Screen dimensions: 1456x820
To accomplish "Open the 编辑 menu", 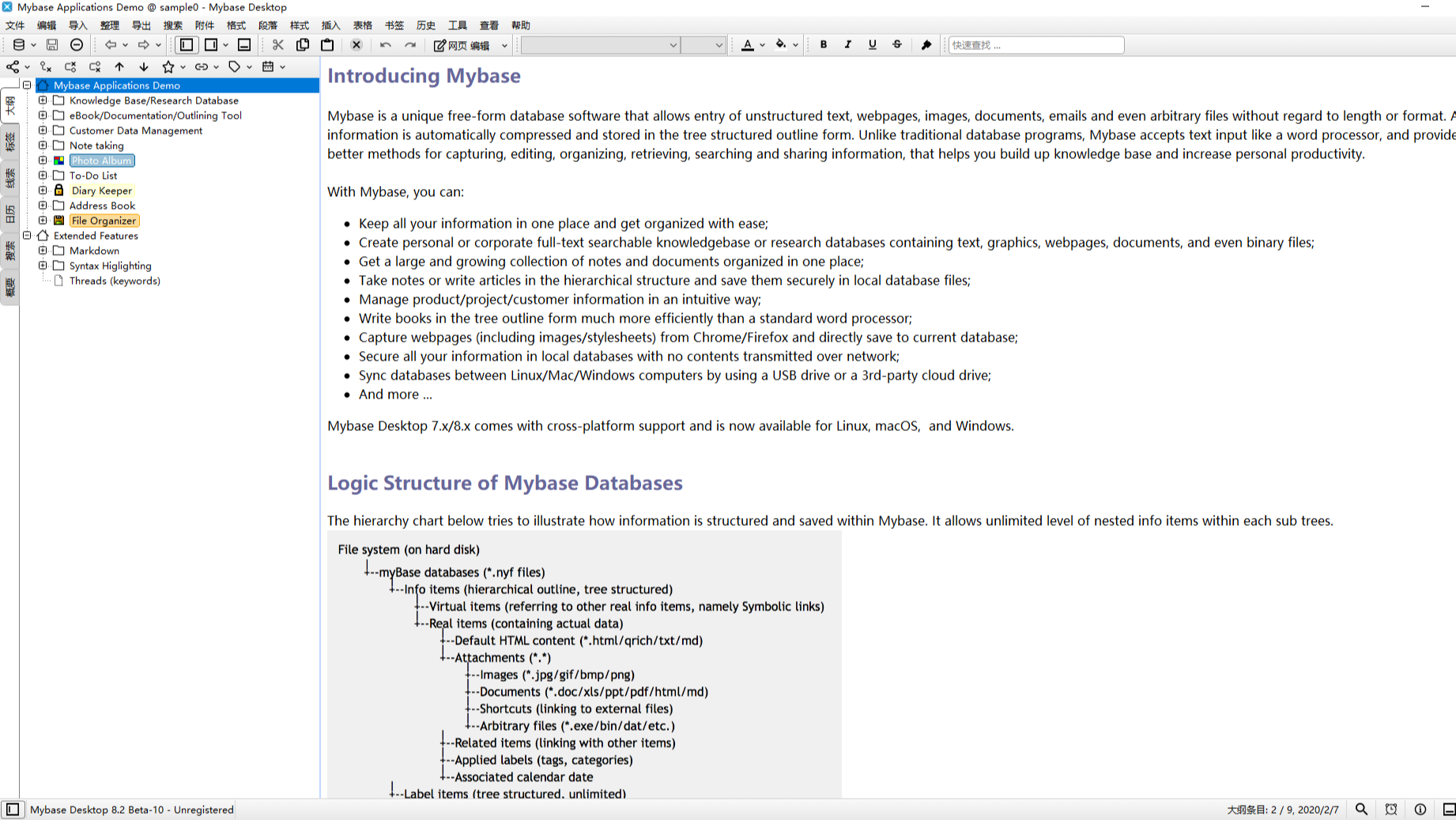I will point(47,25).
